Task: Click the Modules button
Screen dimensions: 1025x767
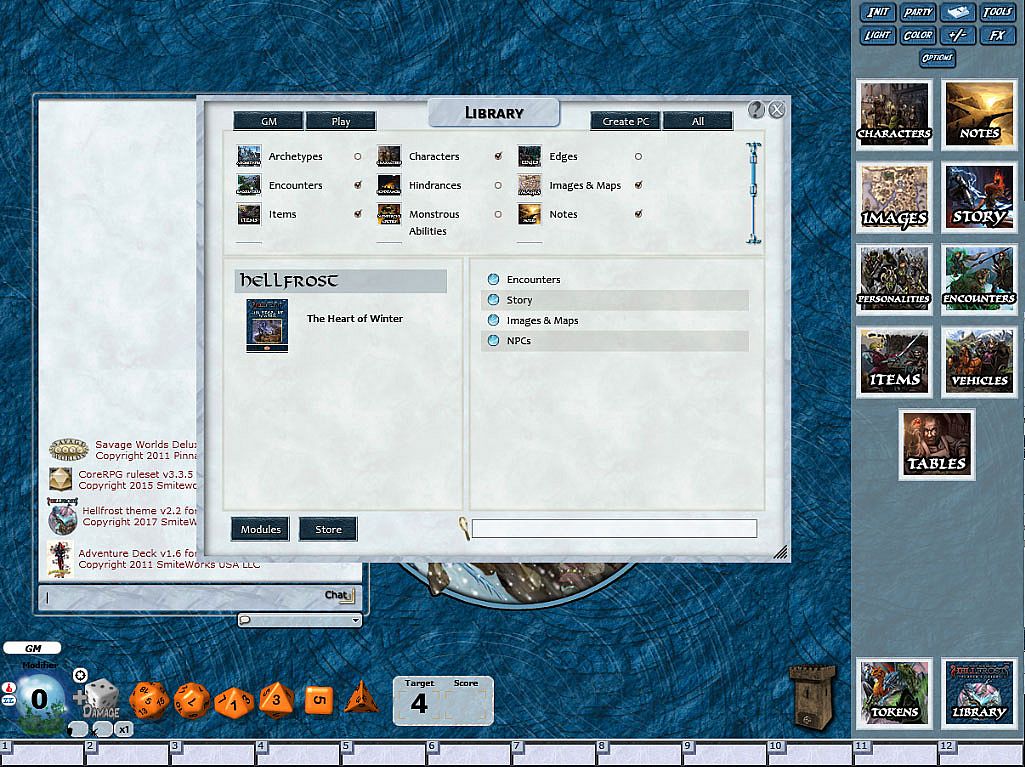Action: (260, 529)
